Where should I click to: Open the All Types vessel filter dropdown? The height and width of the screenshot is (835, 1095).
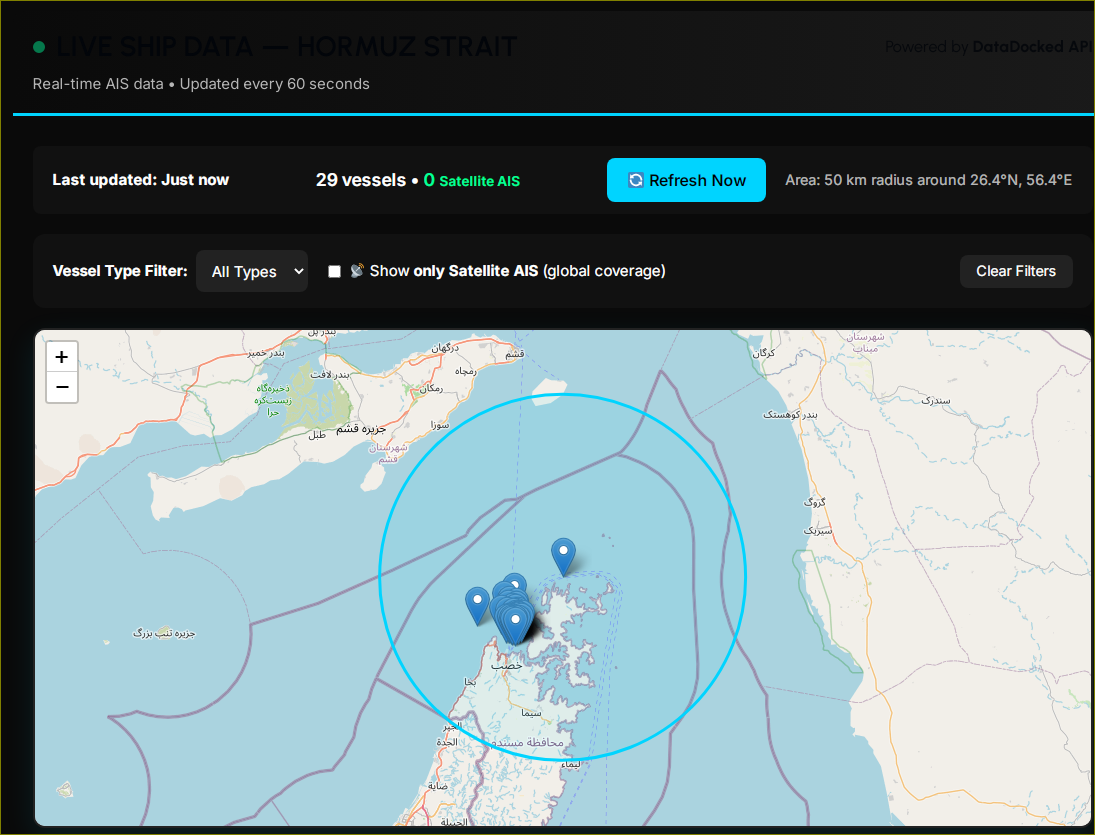tap(251, 271)
